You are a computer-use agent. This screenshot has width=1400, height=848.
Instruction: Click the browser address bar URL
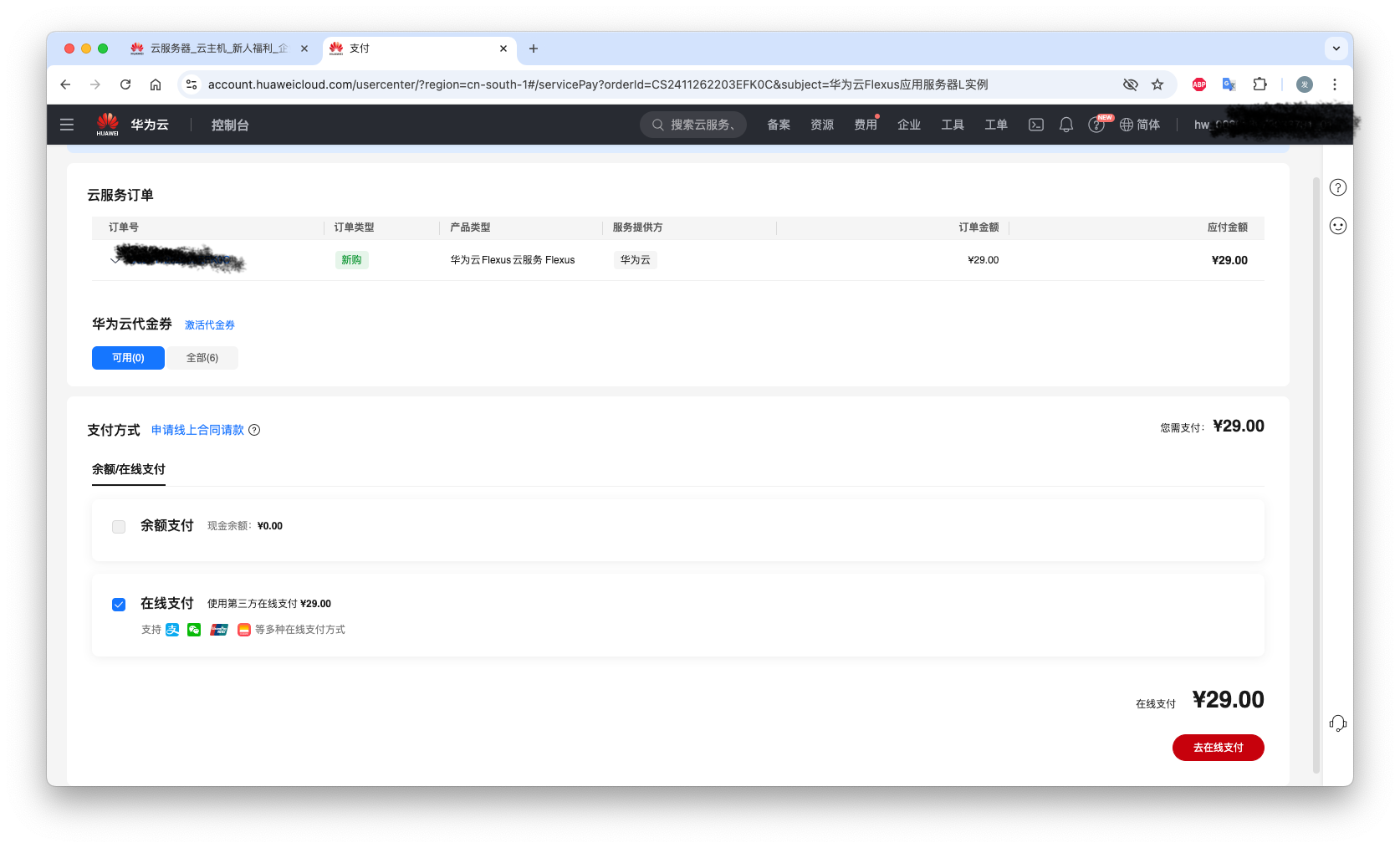click(x=598, y=84)
